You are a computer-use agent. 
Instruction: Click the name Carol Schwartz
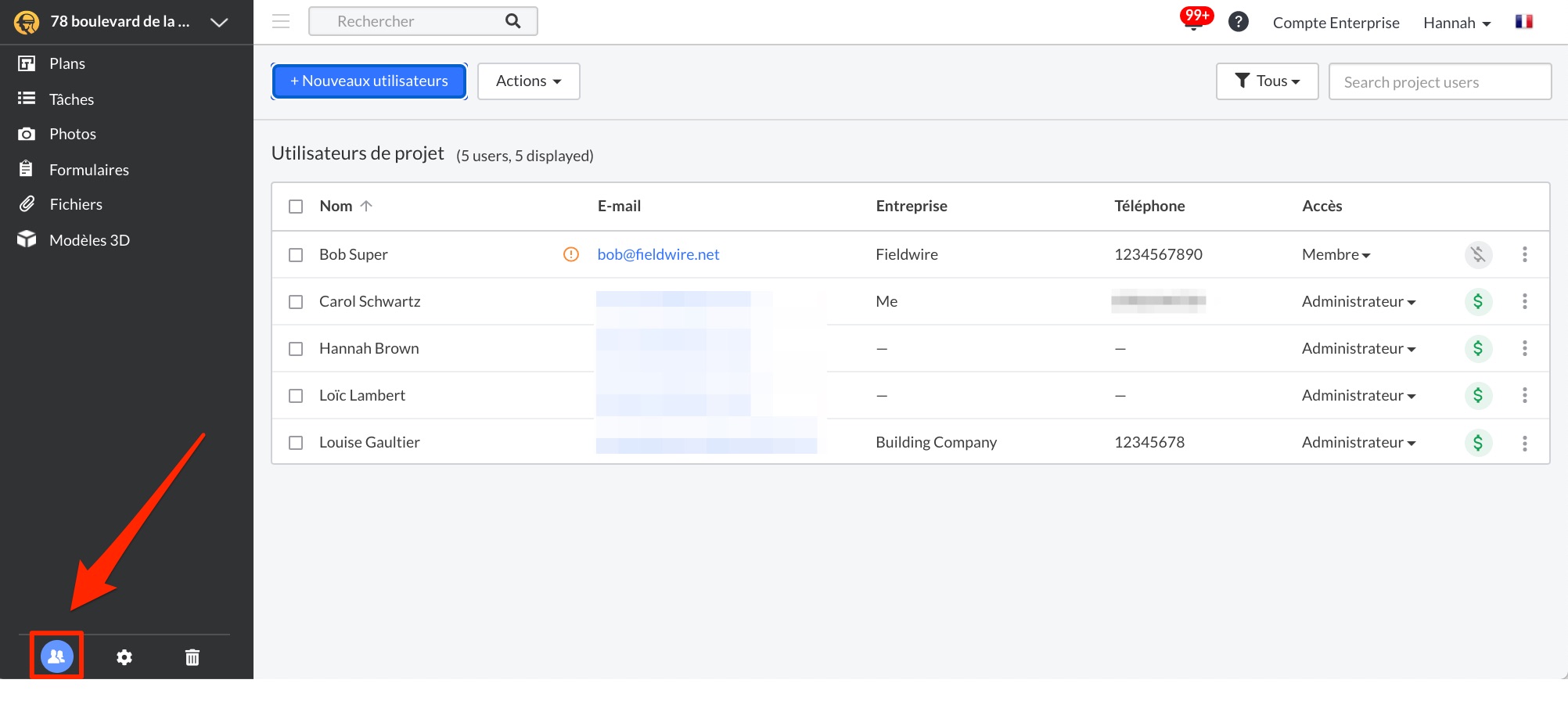[369, 301]
